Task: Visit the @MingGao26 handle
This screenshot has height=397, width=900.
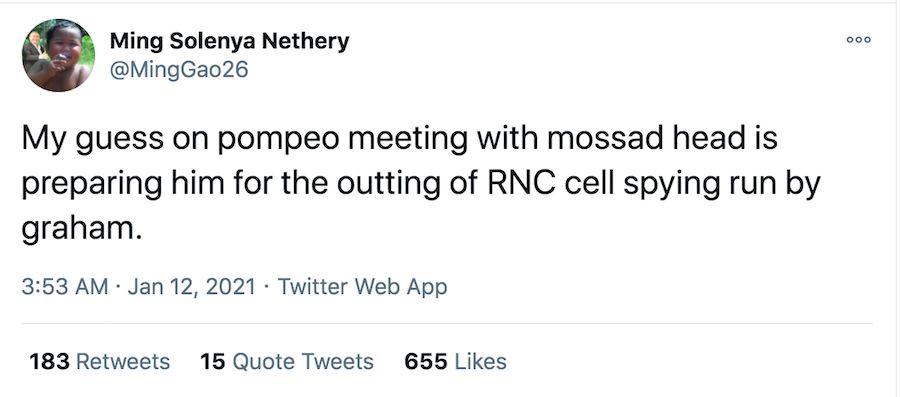Action: tap(179, 70)
